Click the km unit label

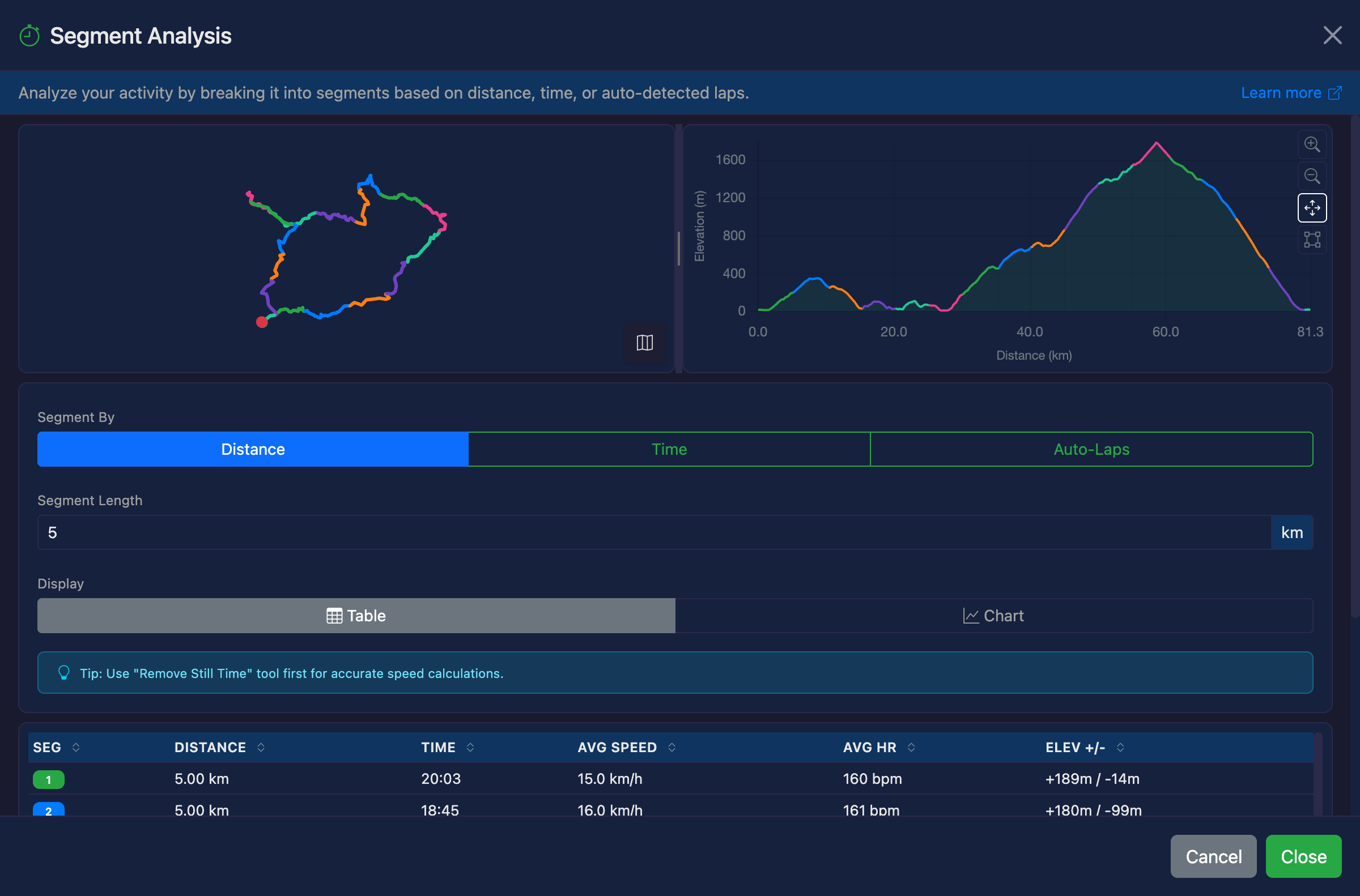click(x=1291, y=532)
